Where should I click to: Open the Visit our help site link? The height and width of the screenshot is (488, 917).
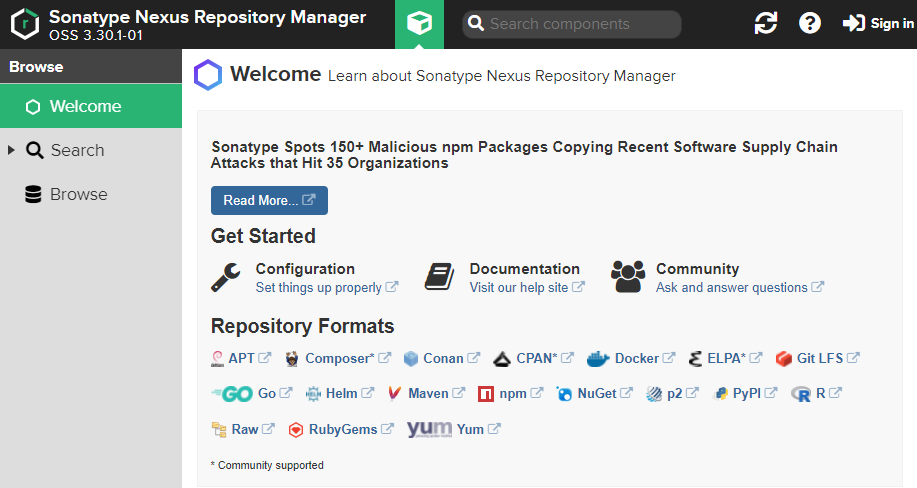526,287
